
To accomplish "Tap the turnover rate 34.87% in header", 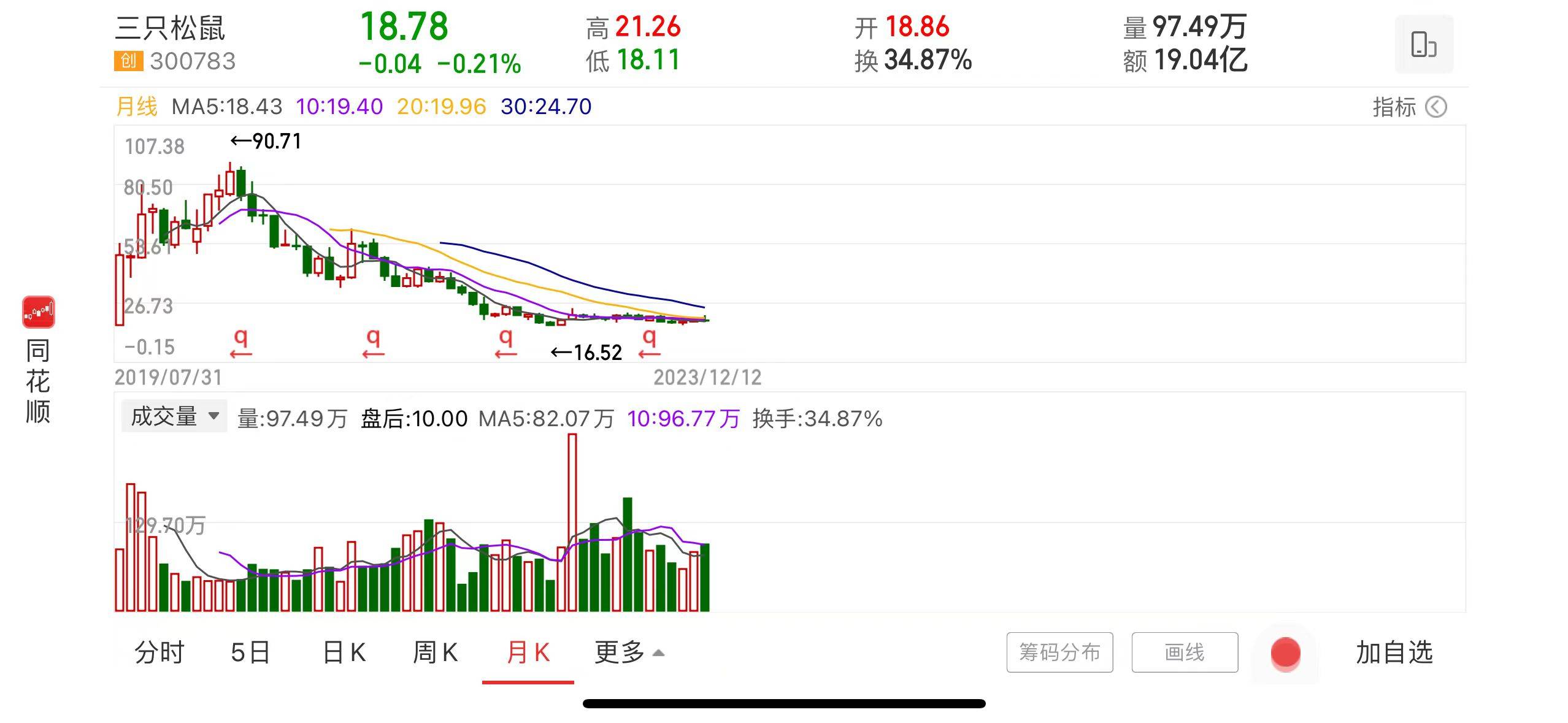I will [x=928, y=60].
